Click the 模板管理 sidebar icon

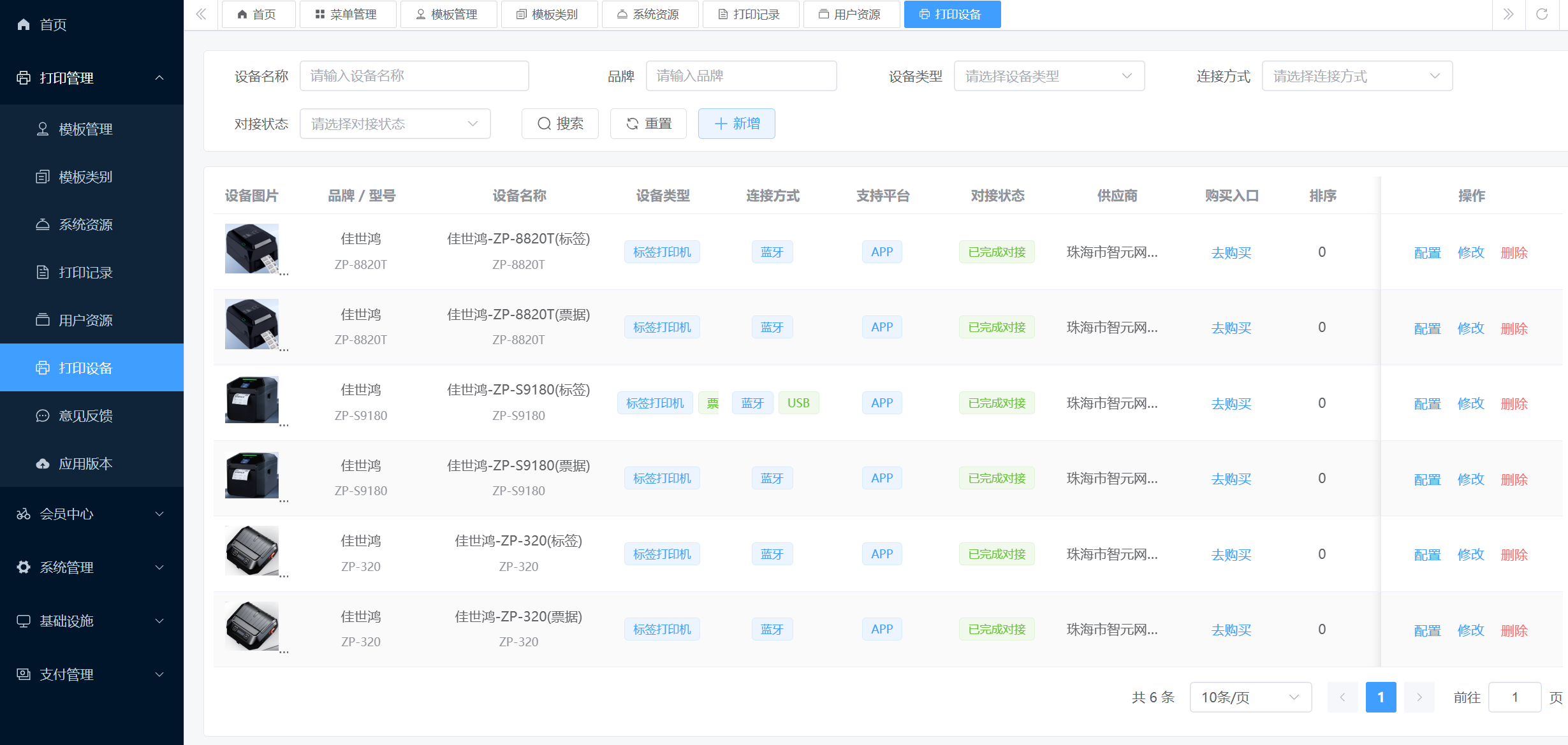[43, 129]
